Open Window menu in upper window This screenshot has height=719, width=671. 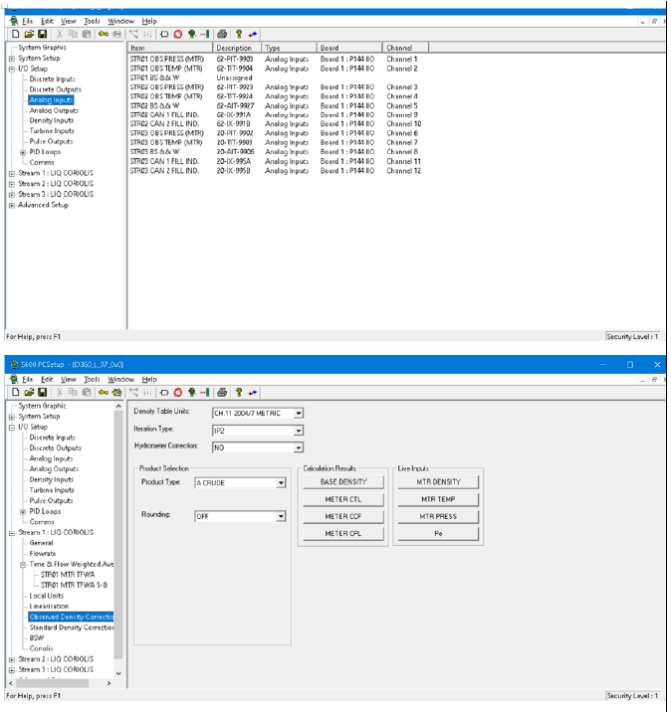coord(121,21)
